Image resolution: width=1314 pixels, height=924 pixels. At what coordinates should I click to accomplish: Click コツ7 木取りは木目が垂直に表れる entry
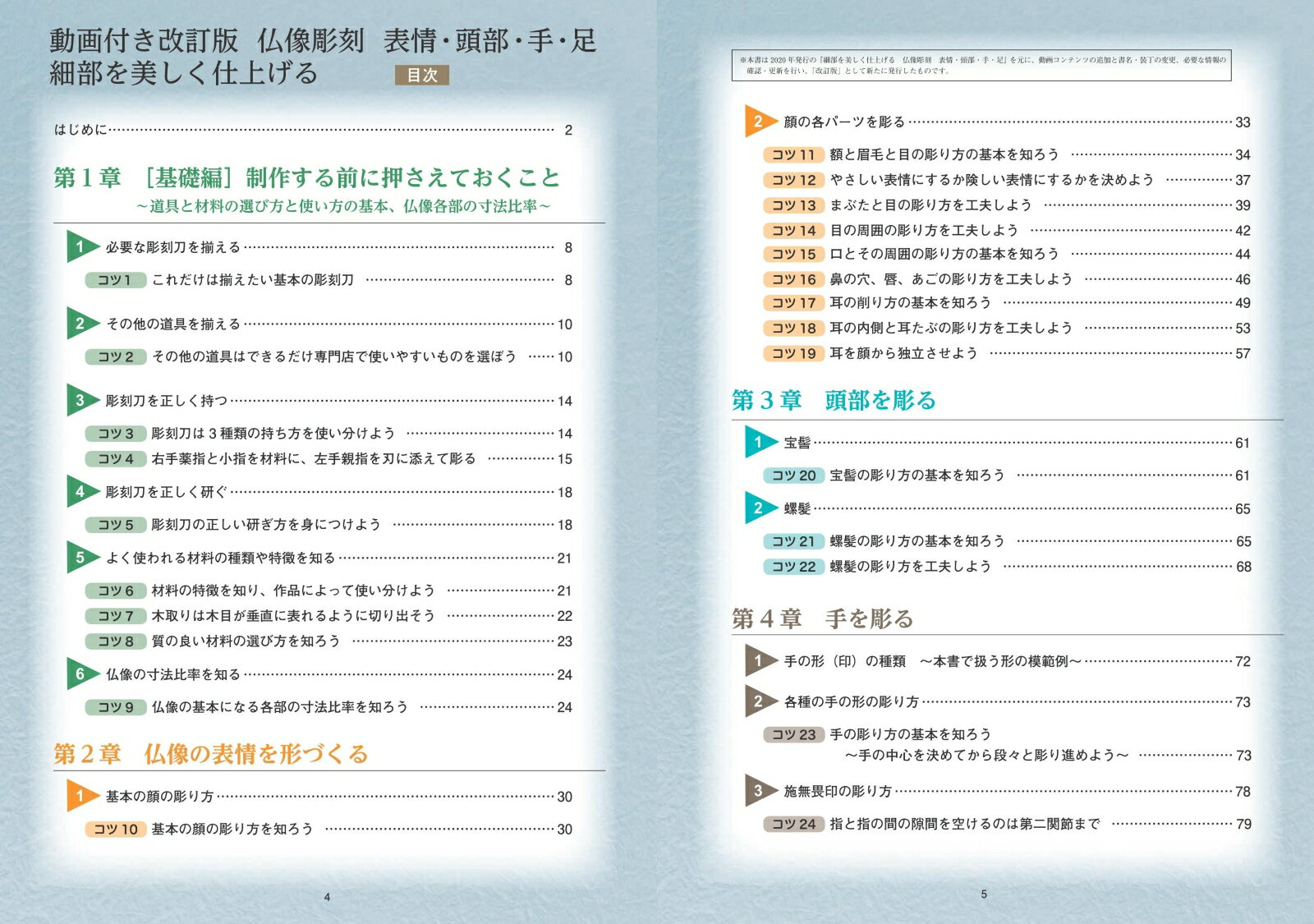click(328, 616)
